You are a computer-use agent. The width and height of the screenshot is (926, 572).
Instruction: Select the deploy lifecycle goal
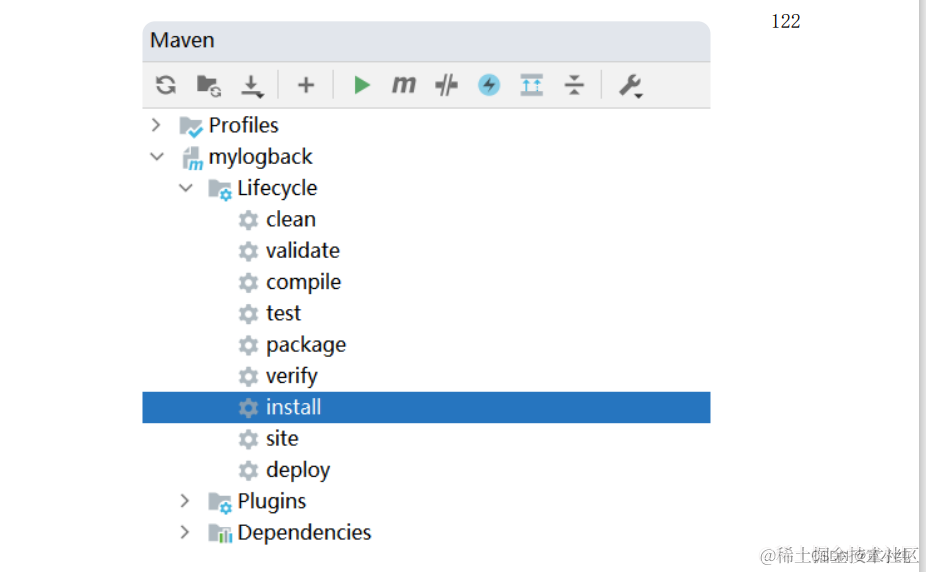tap(298, 470)
